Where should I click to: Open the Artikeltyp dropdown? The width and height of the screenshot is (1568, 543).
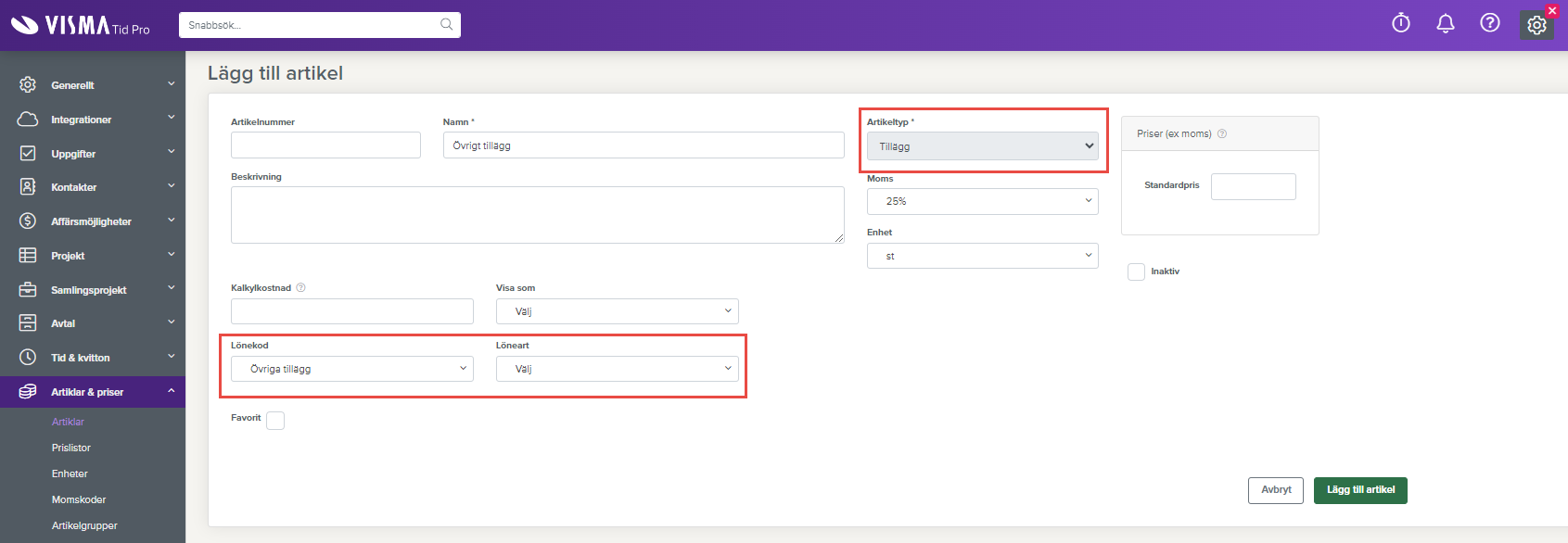point(982,146)
